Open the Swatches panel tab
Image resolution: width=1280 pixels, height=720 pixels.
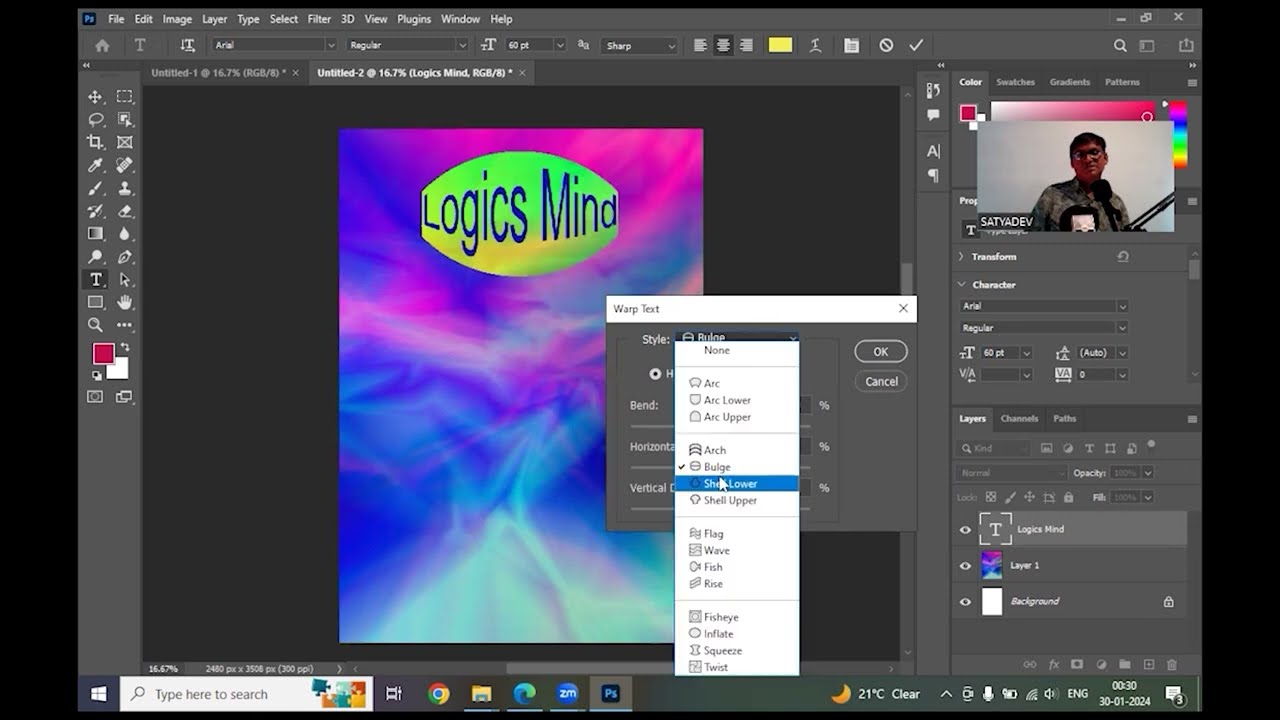(1015, 82)
